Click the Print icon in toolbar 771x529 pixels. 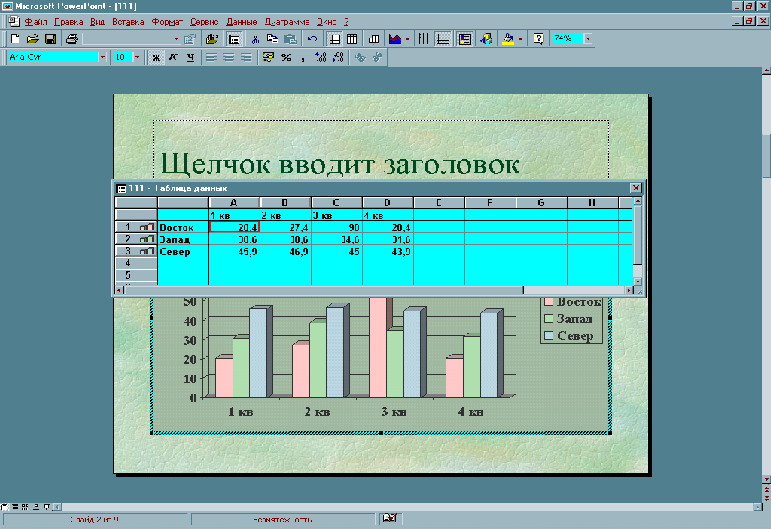[x=71, y=39]
